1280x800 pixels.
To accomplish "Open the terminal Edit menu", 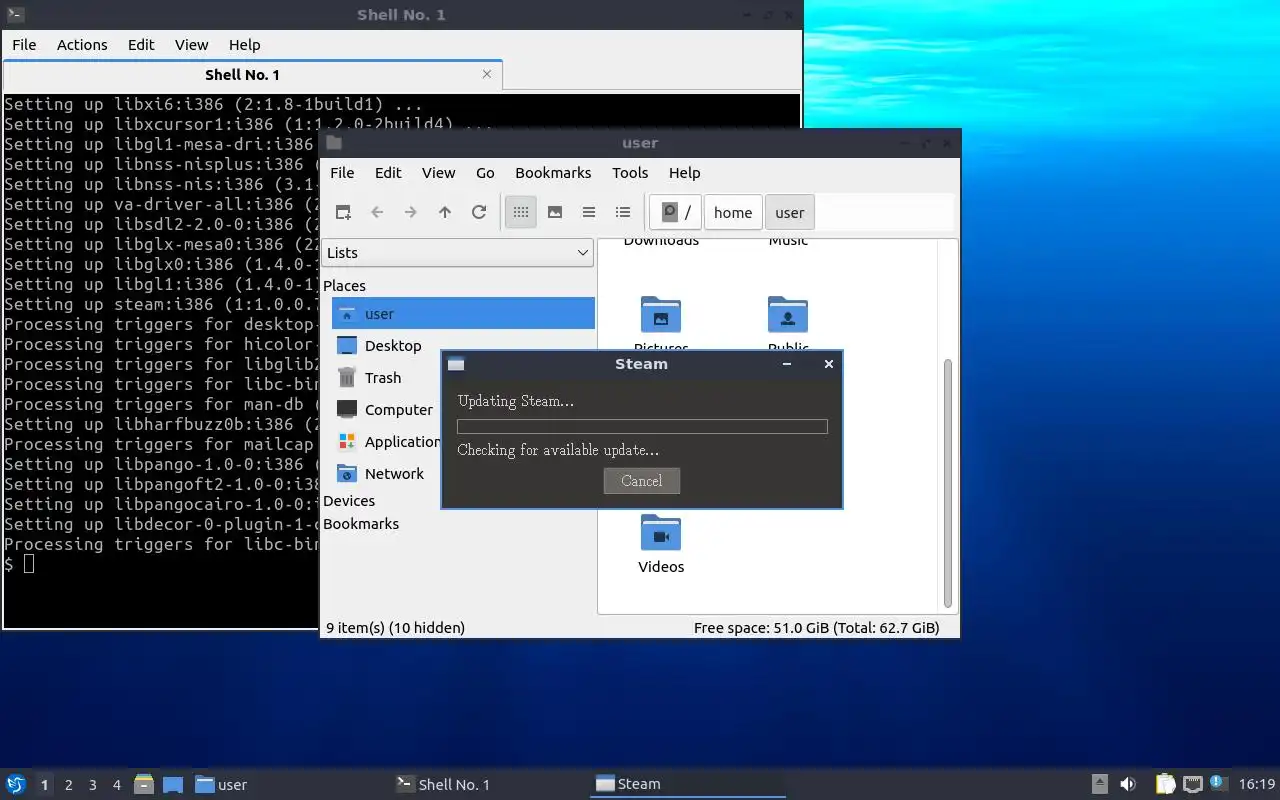I will pos(141,45).
